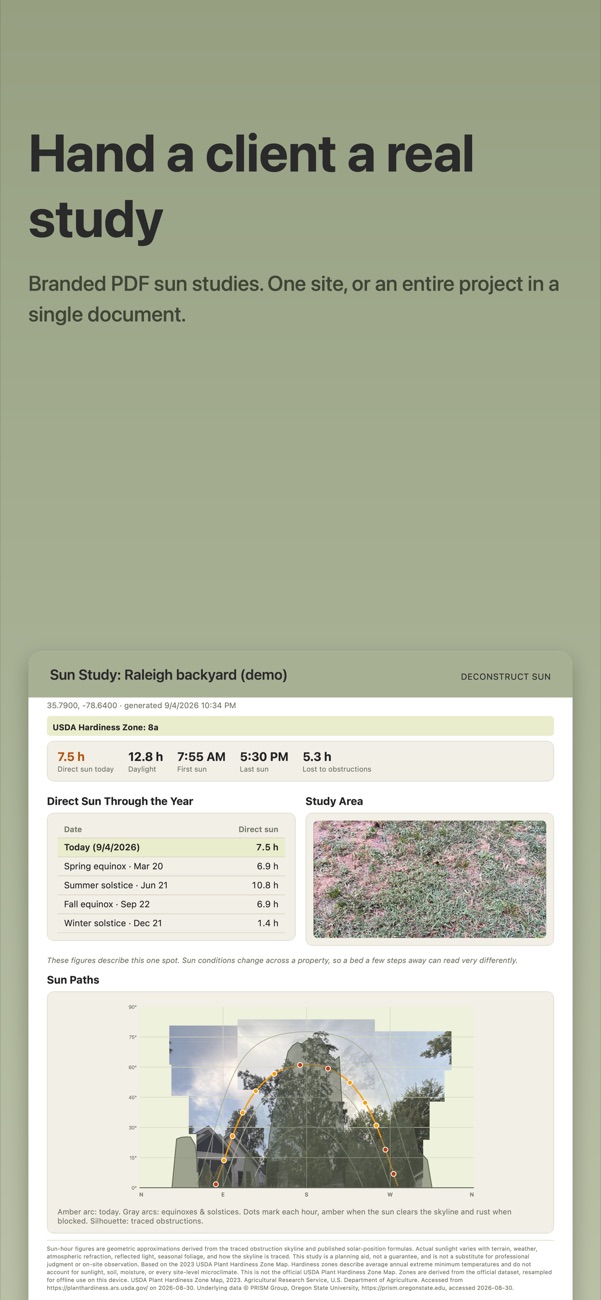601x1300 pixels.
Task: Click the 90° axis label on chart
Action: (133, 1007)
